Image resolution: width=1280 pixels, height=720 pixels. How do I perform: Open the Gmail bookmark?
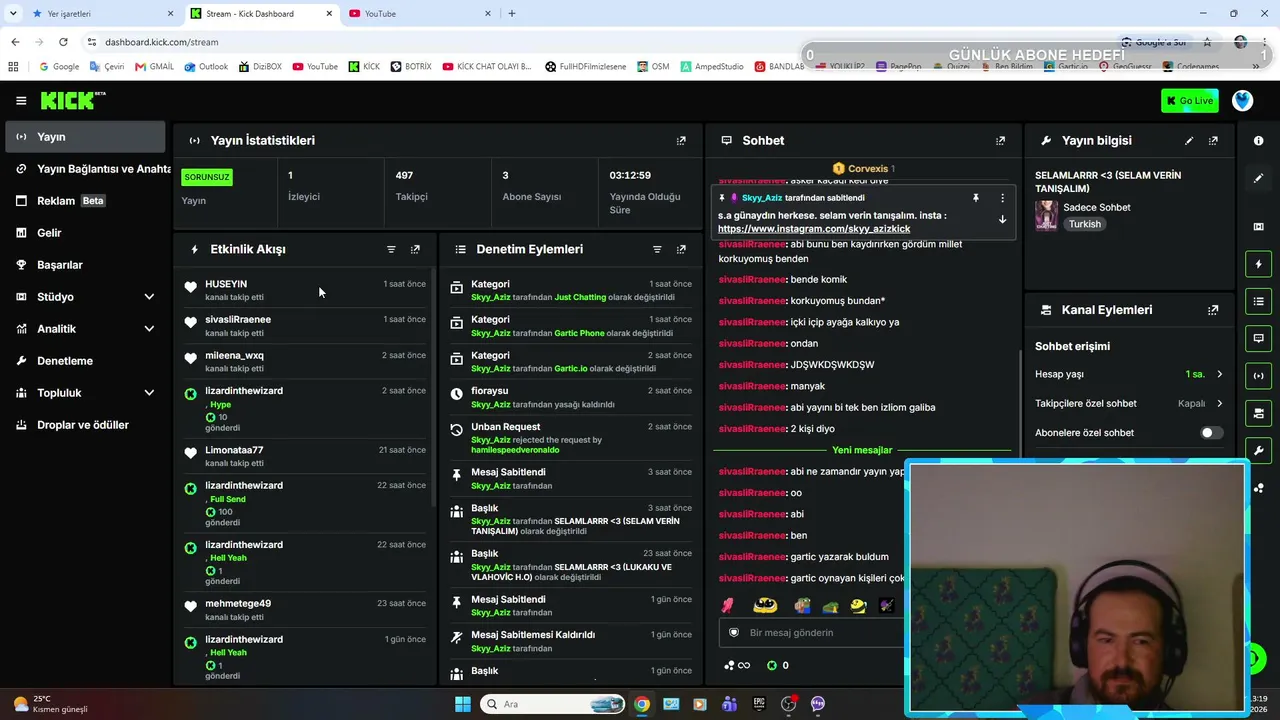[154, 67]
